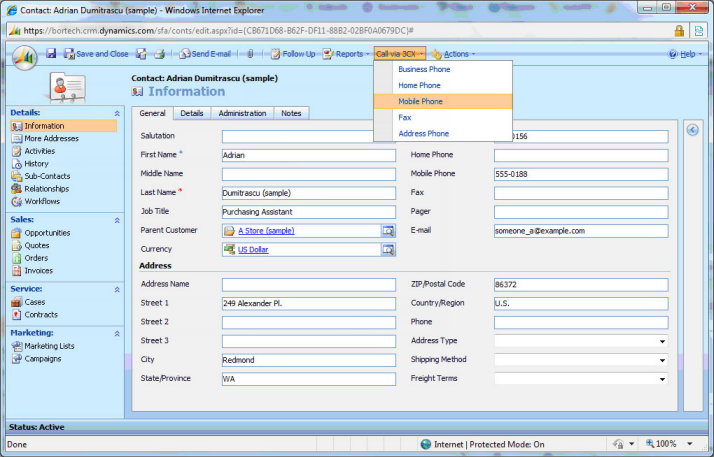
Task: Click the First Name field
Action: [309, 155]
